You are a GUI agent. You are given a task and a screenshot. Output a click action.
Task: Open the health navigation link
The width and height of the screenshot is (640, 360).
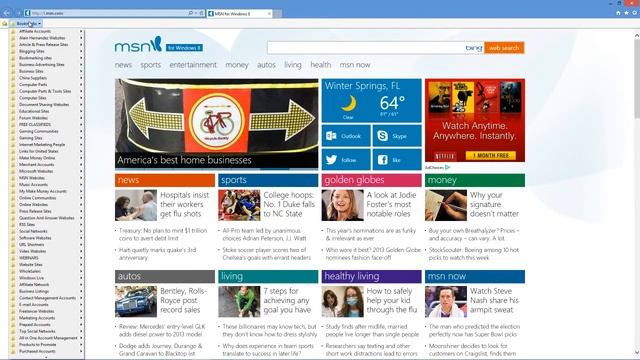(x=320, y=65)
